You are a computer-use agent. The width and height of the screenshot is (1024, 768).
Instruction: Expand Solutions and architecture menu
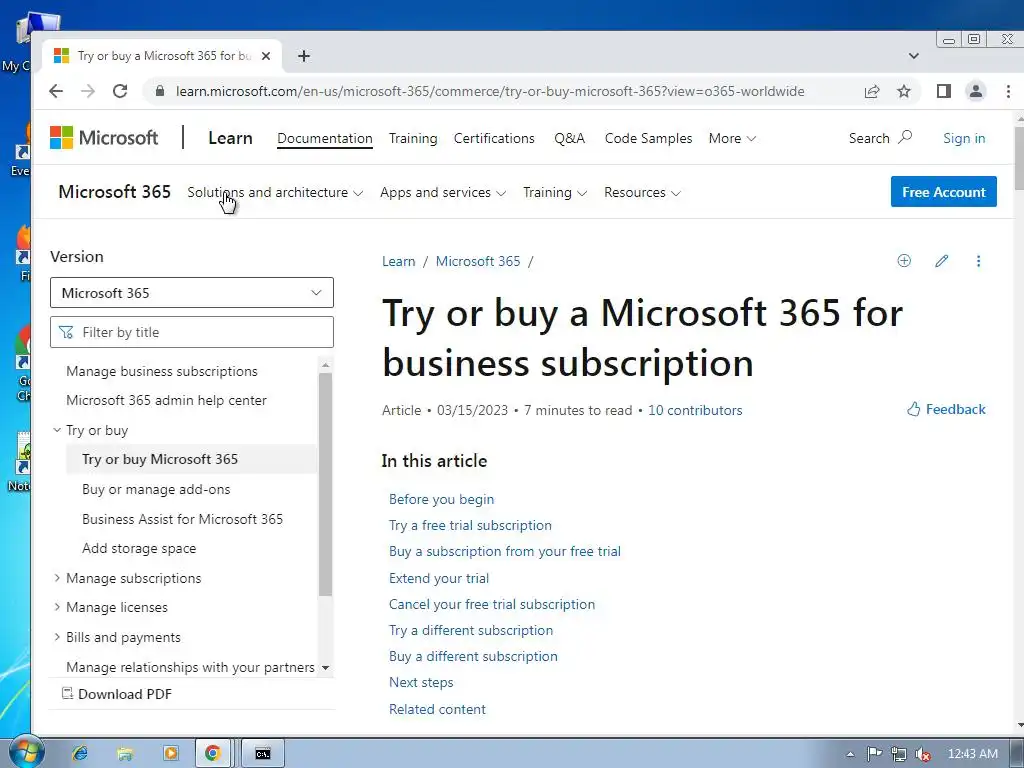[x=275, y=193]
